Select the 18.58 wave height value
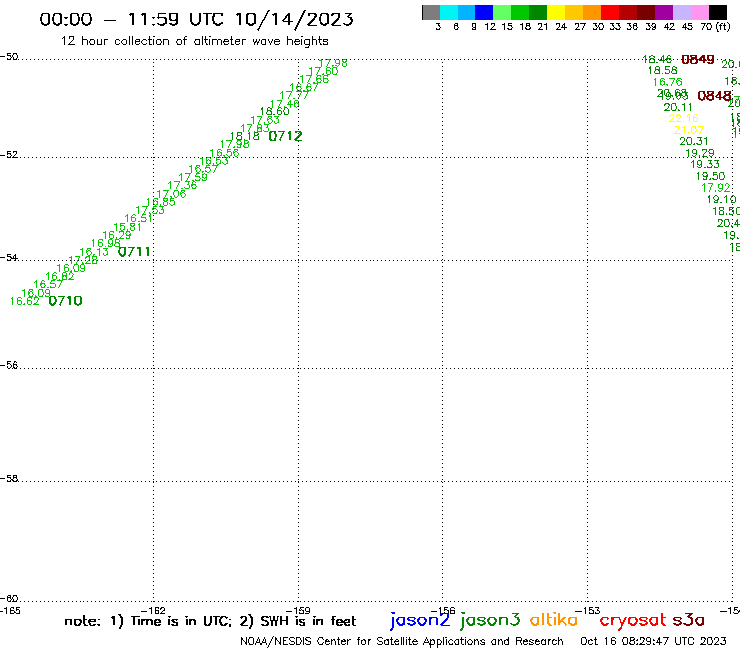Image resolution: width=740 pixels, height=650 pixels. tap(663, 70)
